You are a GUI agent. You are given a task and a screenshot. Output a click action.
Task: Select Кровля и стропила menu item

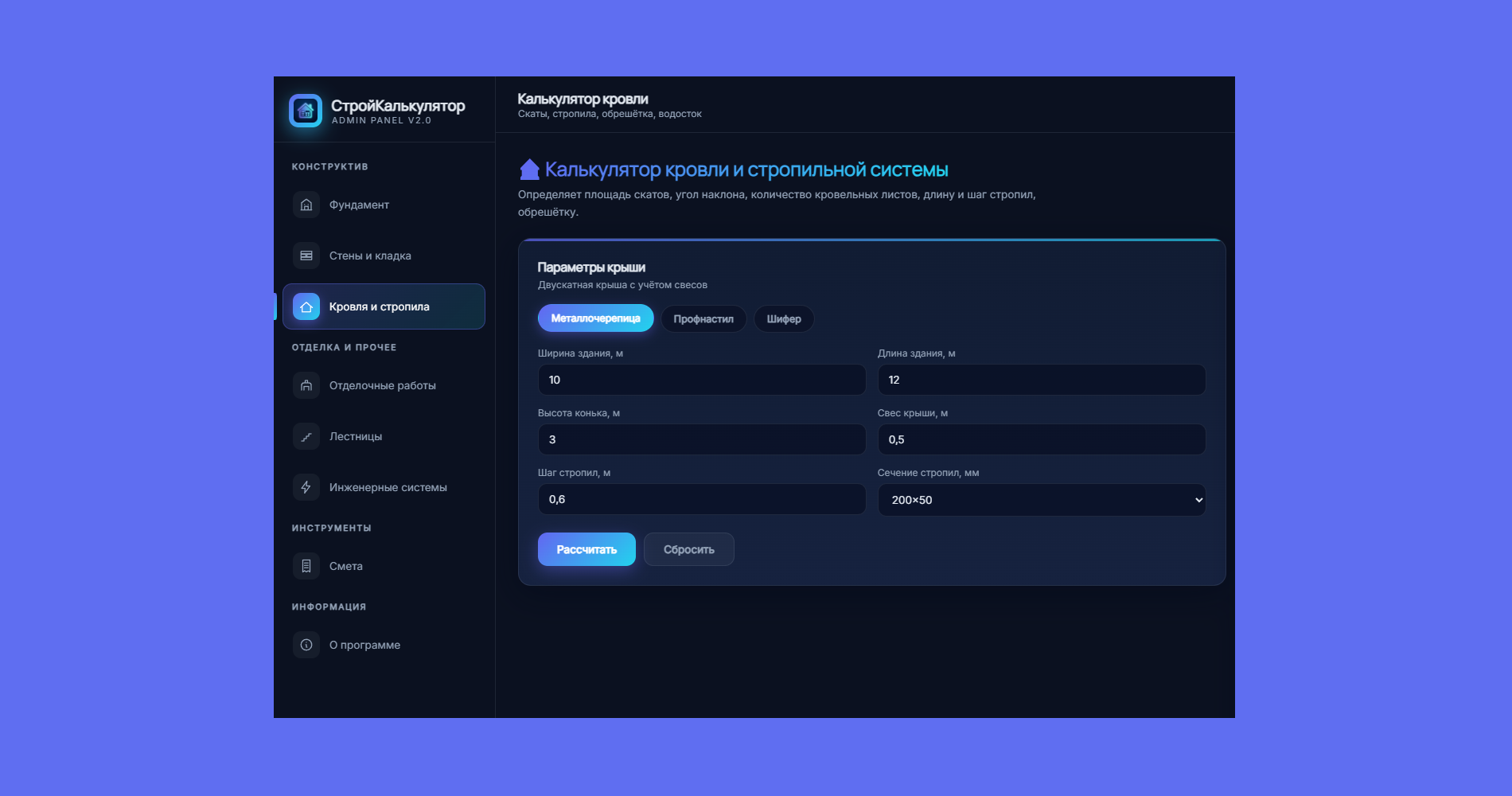(384, 306)
